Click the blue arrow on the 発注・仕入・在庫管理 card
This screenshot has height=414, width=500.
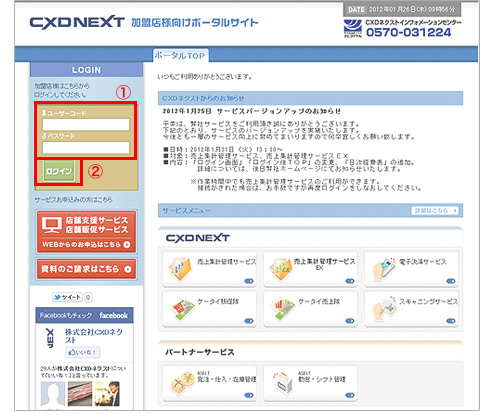pos(249,395)
